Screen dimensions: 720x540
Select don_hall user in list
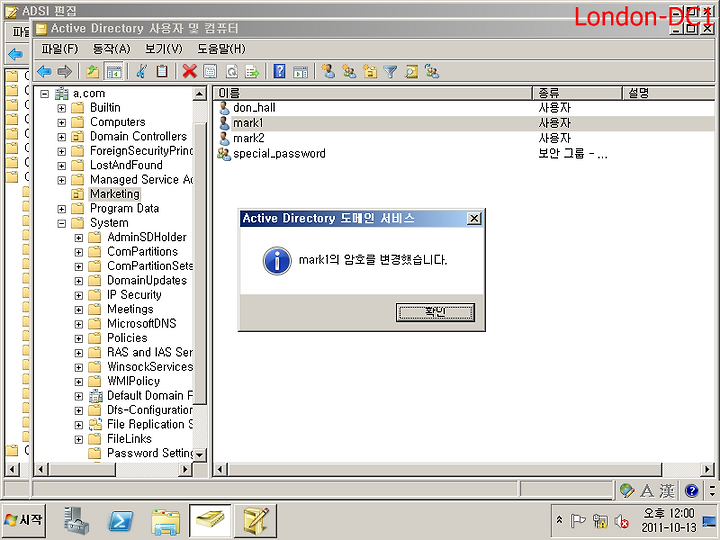tap(254, 108)
